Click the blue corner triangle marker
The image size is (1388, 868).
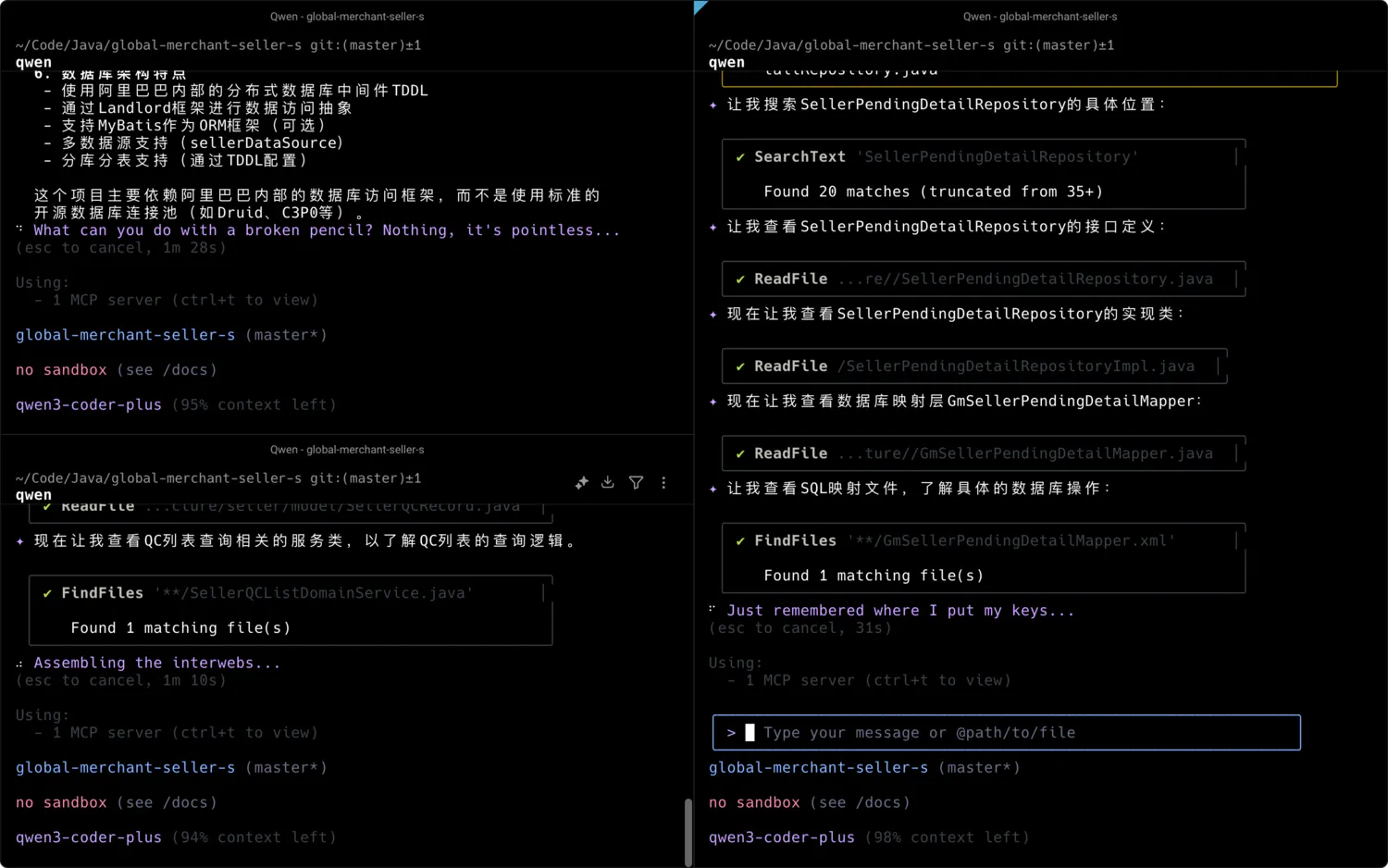700,6
